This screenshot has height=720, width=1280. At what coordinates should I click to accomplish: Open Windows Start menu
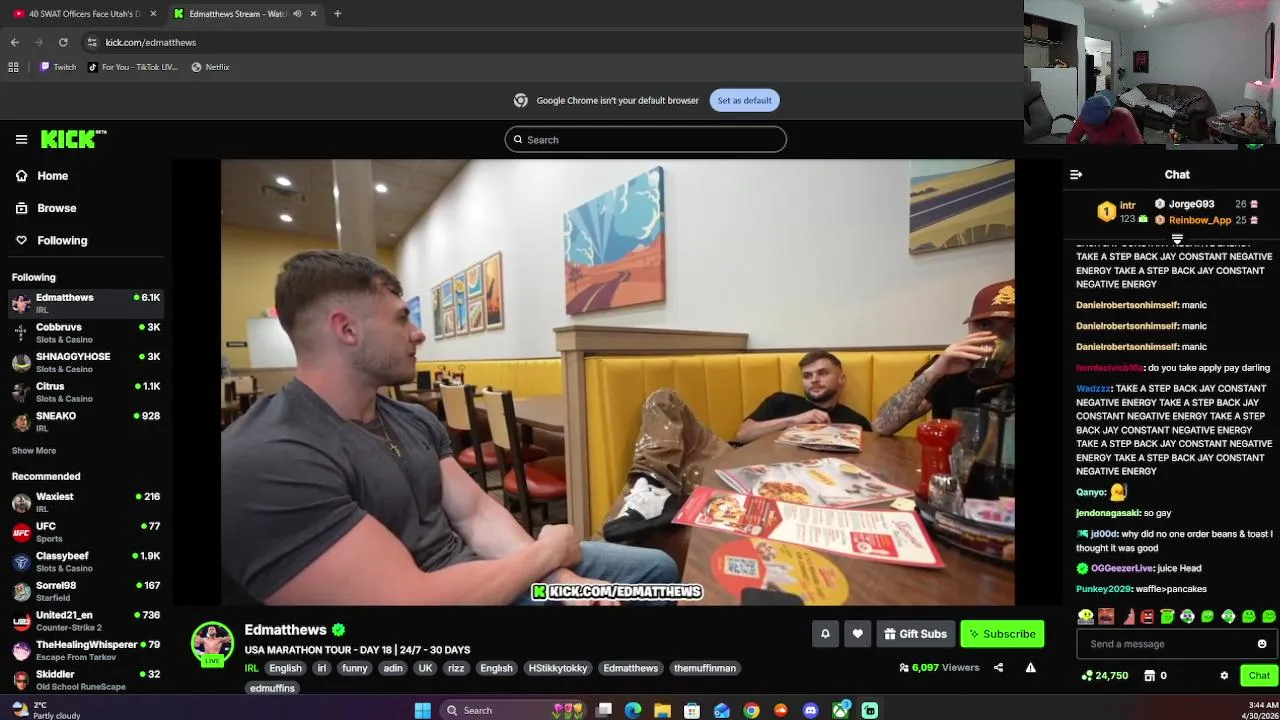point(423,710)
